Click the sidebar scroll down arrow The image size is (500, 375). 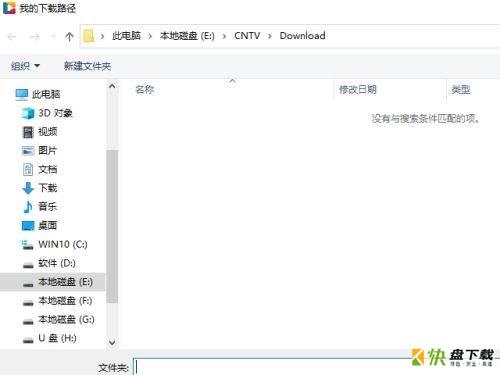pyautogui.click(x=112, y=342)
